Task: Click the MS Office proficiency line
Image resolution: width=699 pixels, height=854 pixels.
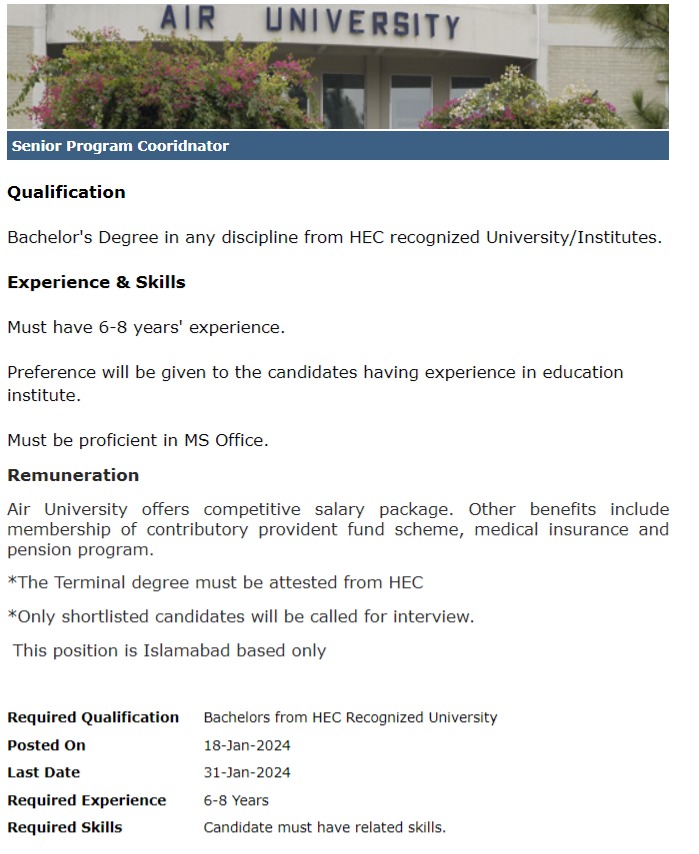Action: (x=138, y=440)
